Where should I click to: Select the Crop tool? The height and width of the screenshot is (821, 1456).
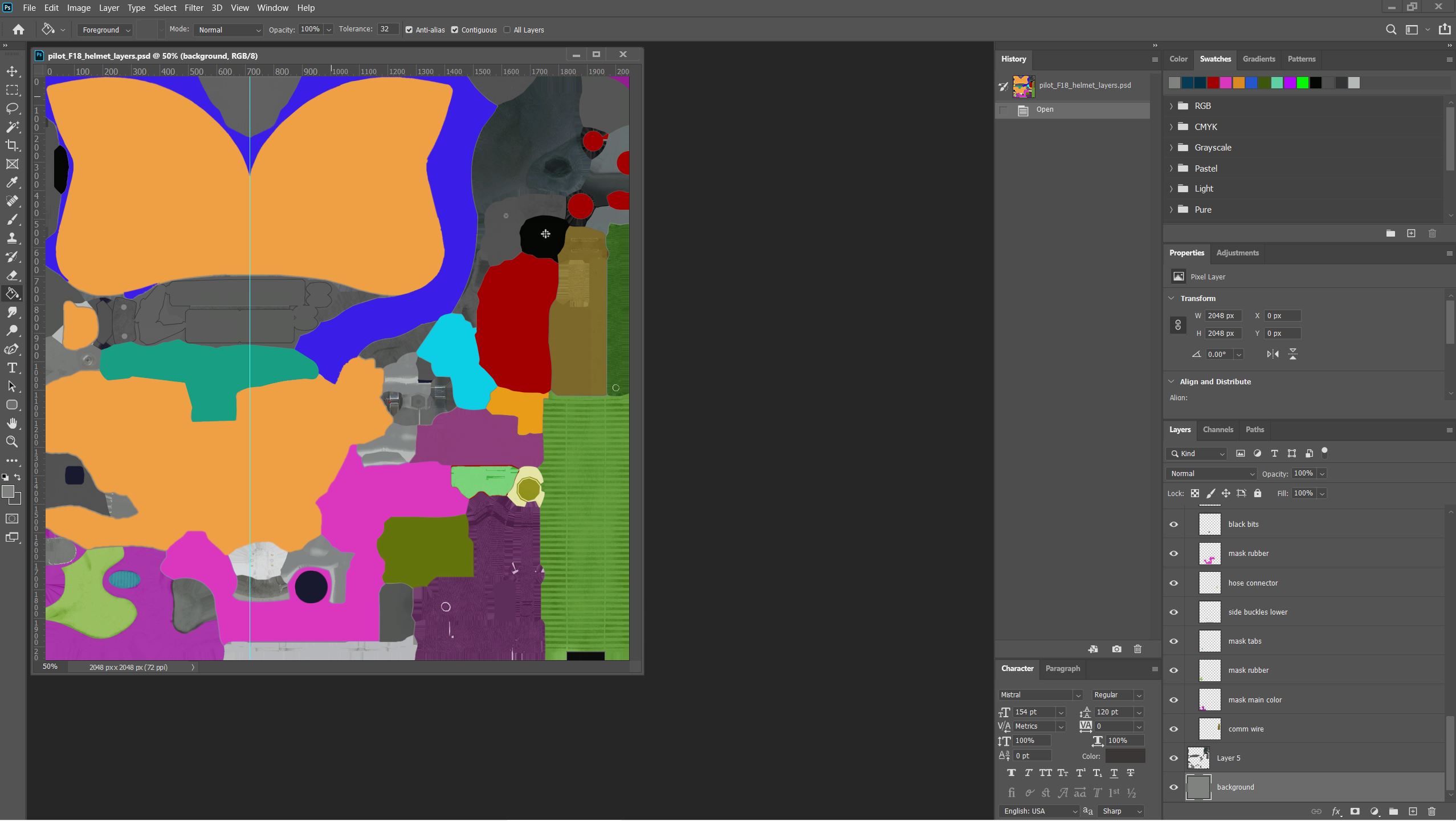(x=12, y=145)
